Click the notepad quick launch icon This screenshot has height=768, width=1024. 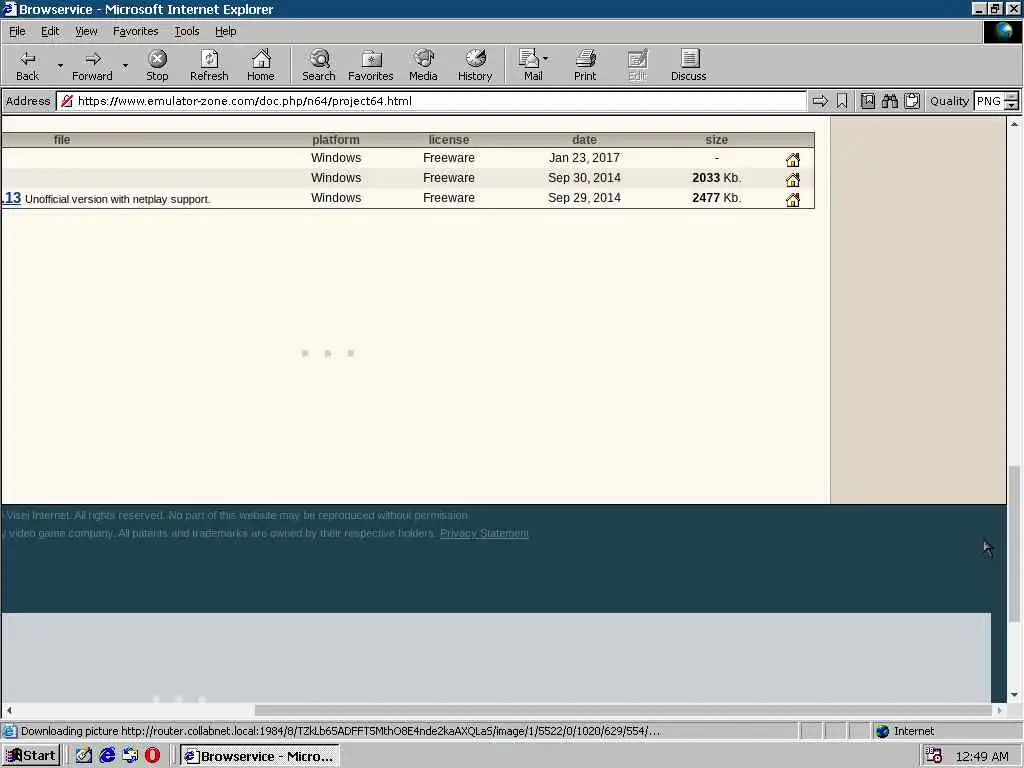(x=84, y=756)
